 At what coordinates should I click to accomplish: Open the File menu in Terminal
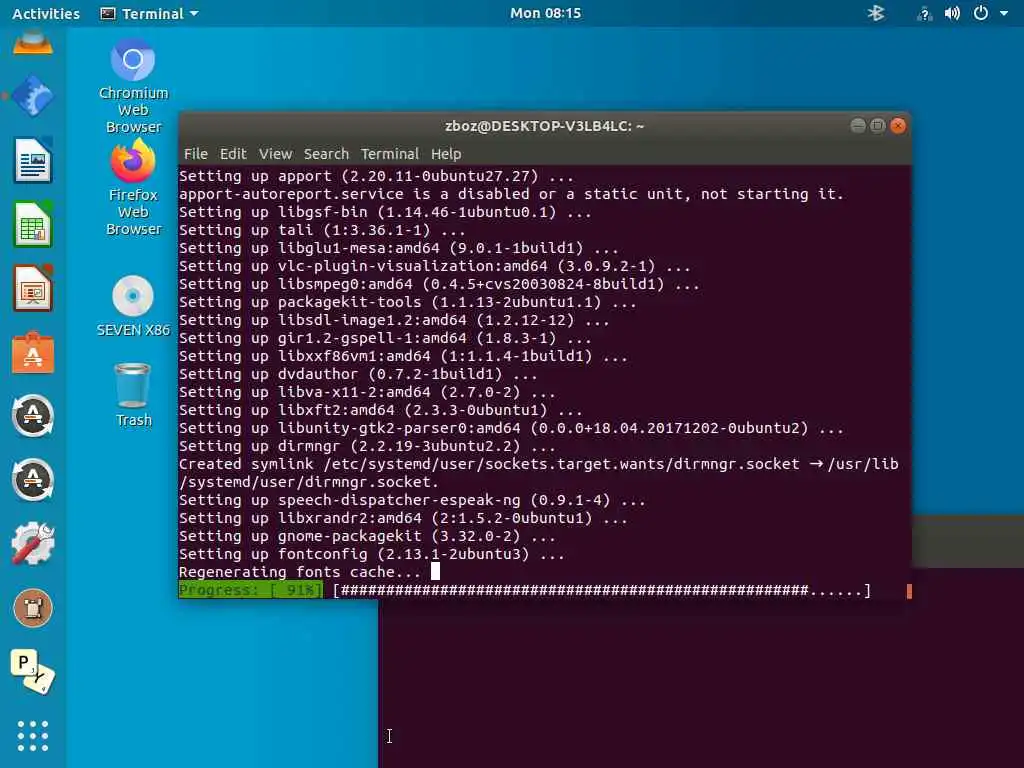click(195, 154)
